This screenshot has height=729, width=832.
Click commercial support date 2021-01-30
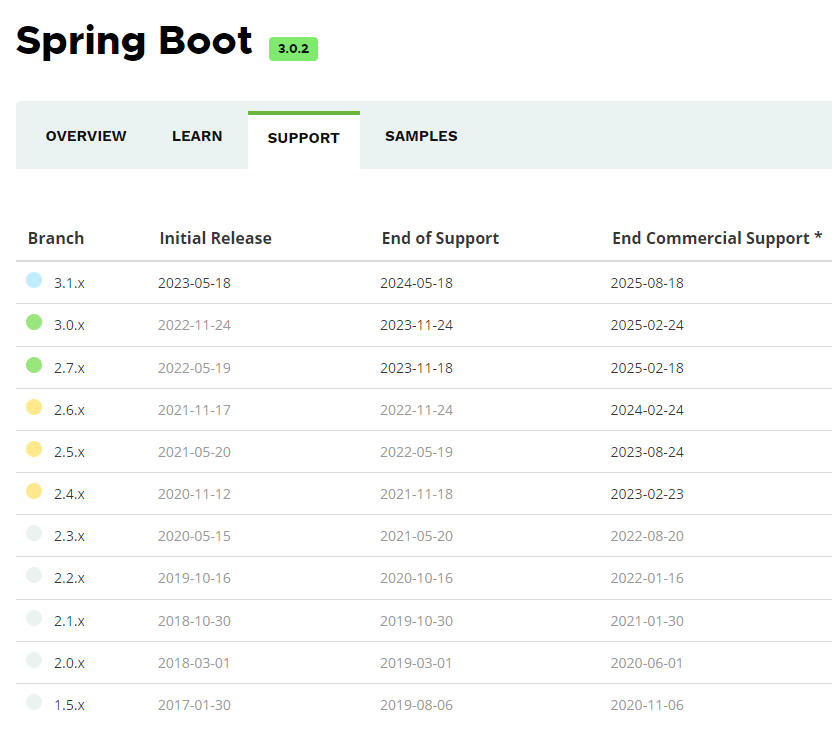[647, 621]
